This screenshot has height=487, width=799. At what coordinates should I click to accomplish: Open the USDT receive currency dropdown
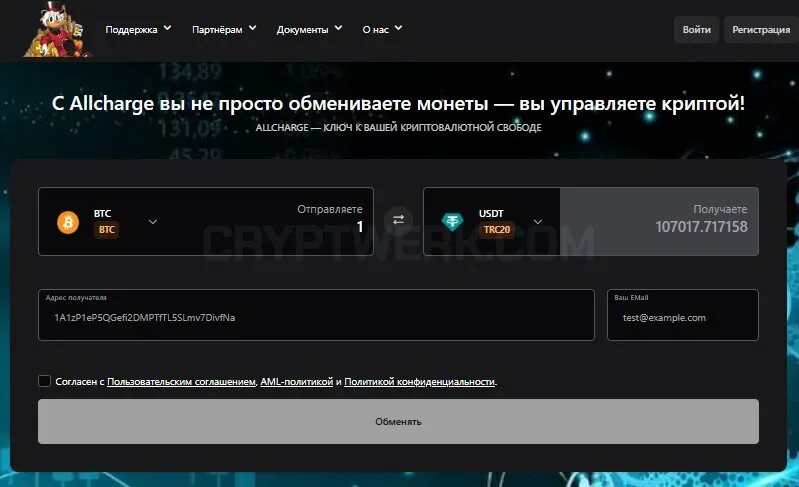pos(538,222)
